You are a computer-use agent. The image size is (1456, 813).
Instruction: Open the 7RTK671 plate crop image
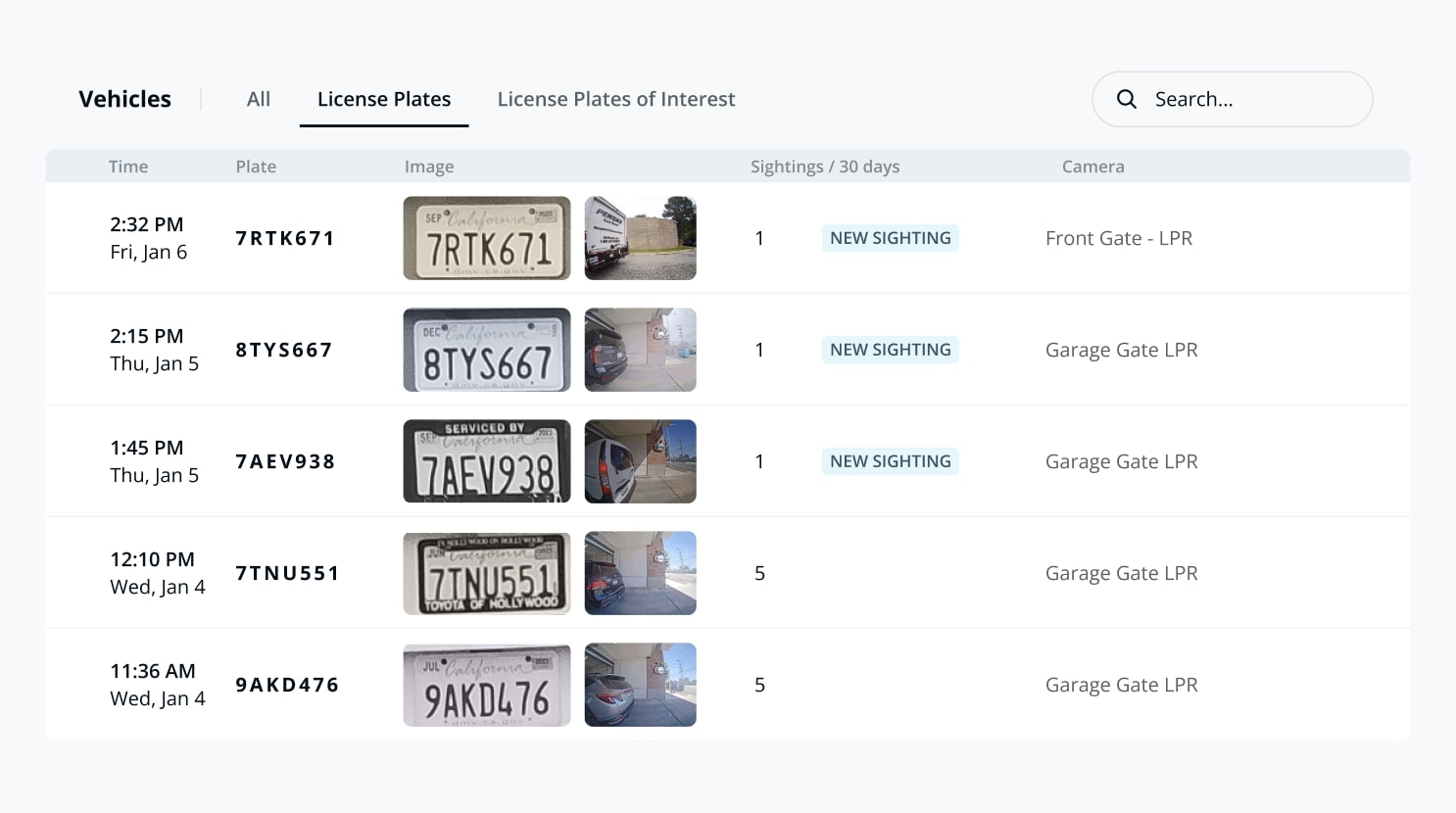click(487, 238)
